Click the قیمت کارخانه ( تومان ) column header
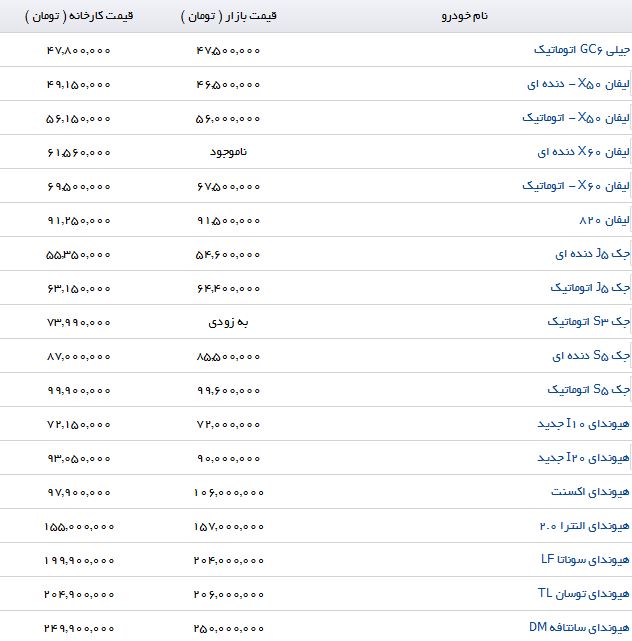The image size is (632, 641). click(x=79, y=16)
